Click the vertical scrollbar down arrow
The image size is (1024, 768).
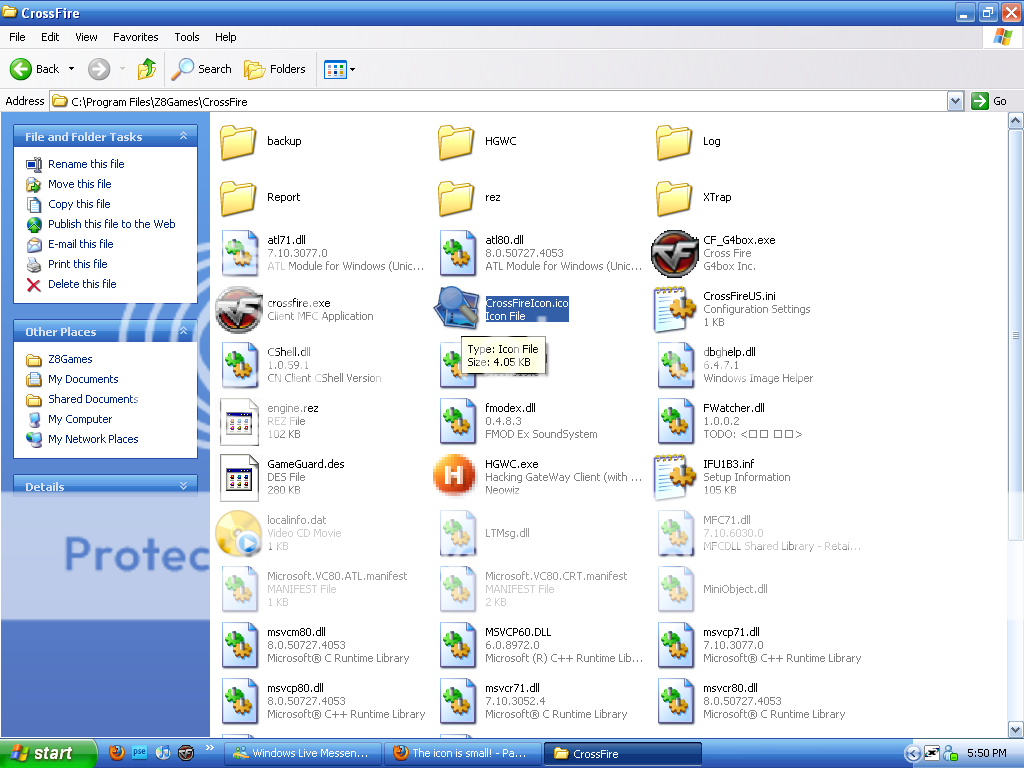pos(1015,730)
